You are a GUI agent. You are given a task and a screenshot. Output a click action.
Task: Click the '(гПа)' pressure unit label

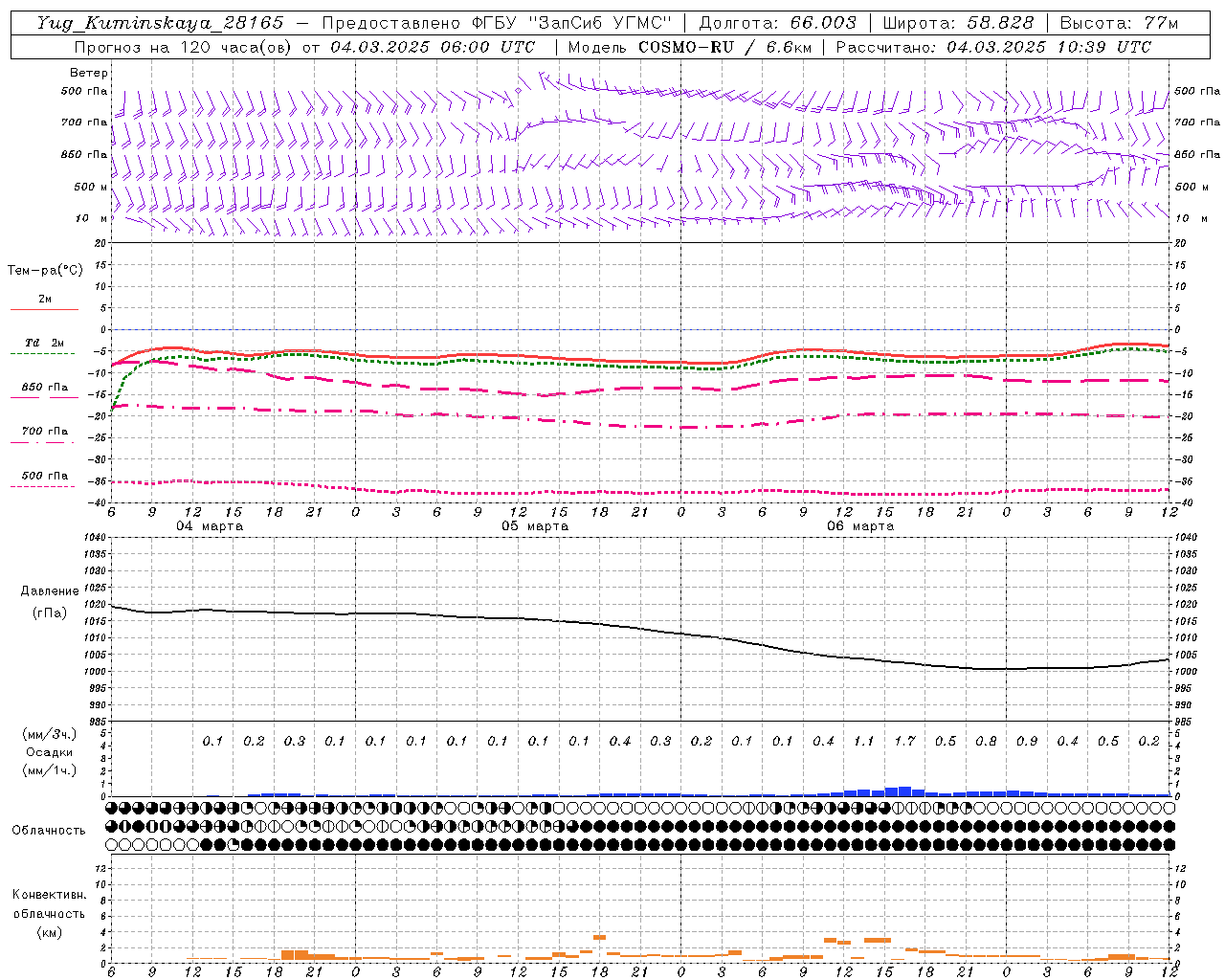50,612
